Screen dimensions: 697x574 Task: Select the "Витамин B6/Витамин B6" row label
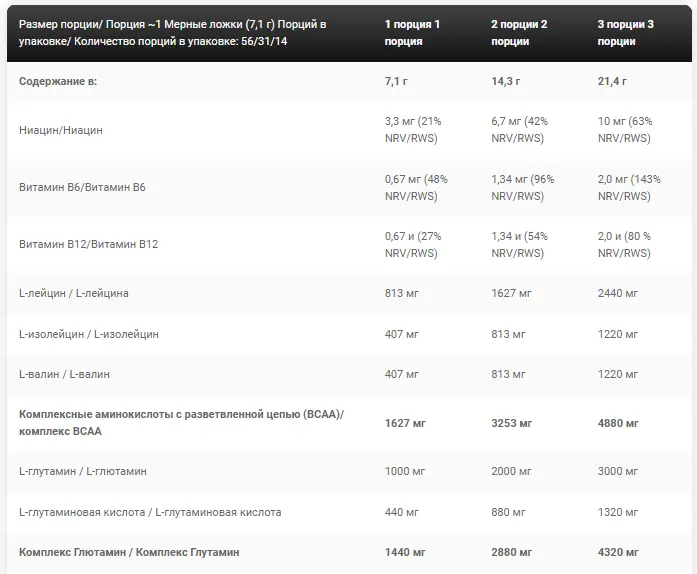[83, 187]
